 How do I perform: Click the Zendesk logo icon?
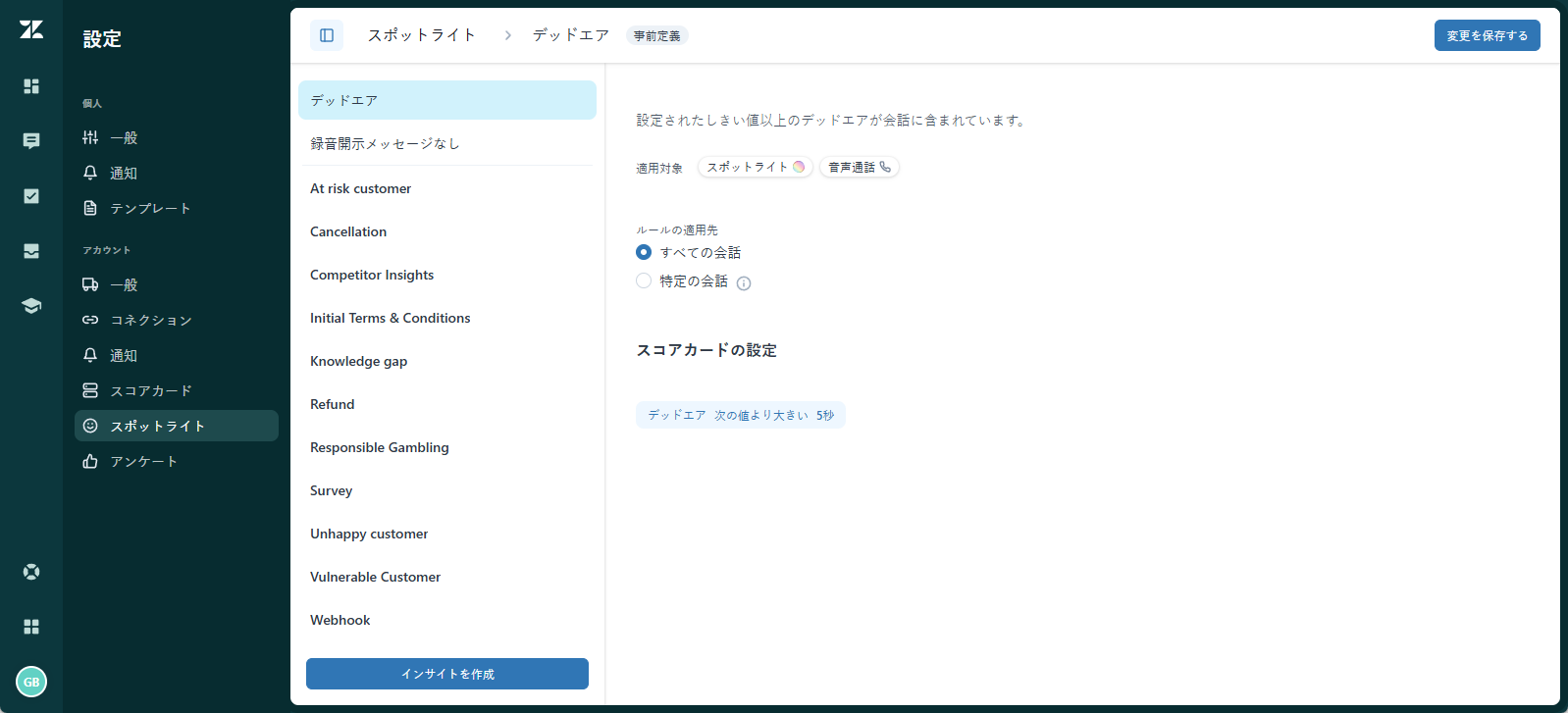tap(31, 29)
